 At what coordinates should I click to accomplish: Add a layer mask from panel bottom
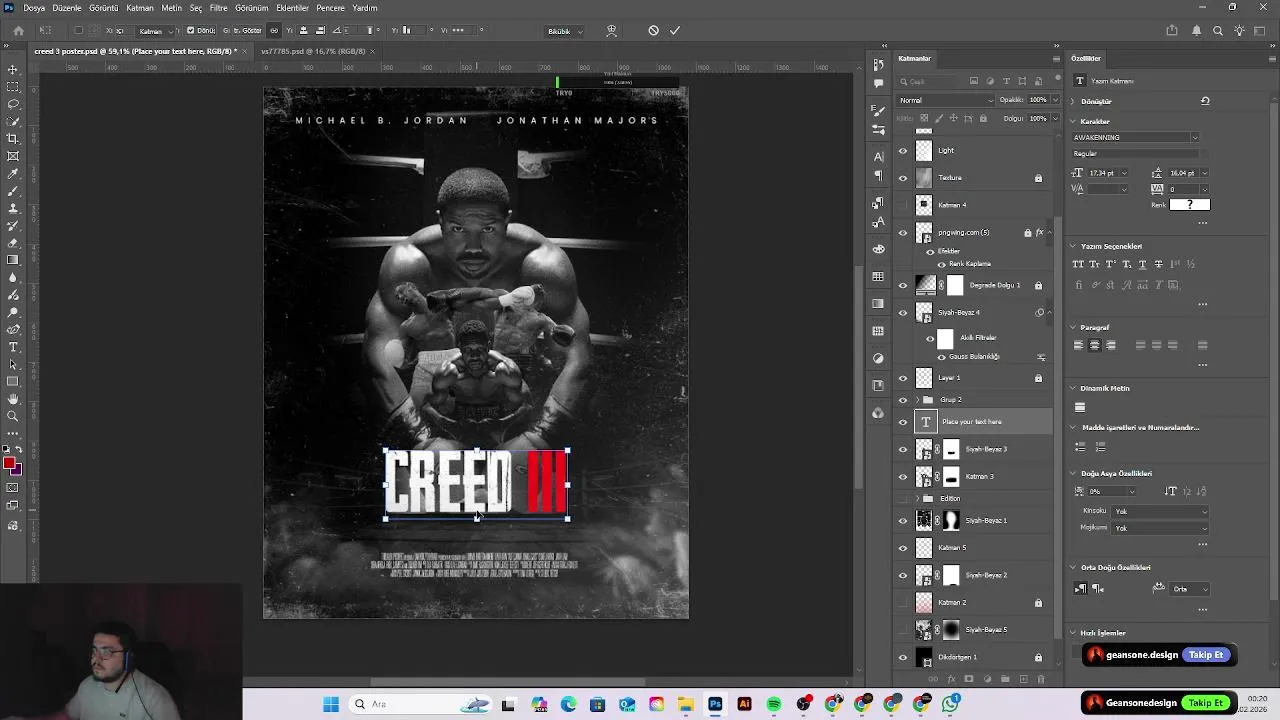[969, 679]
